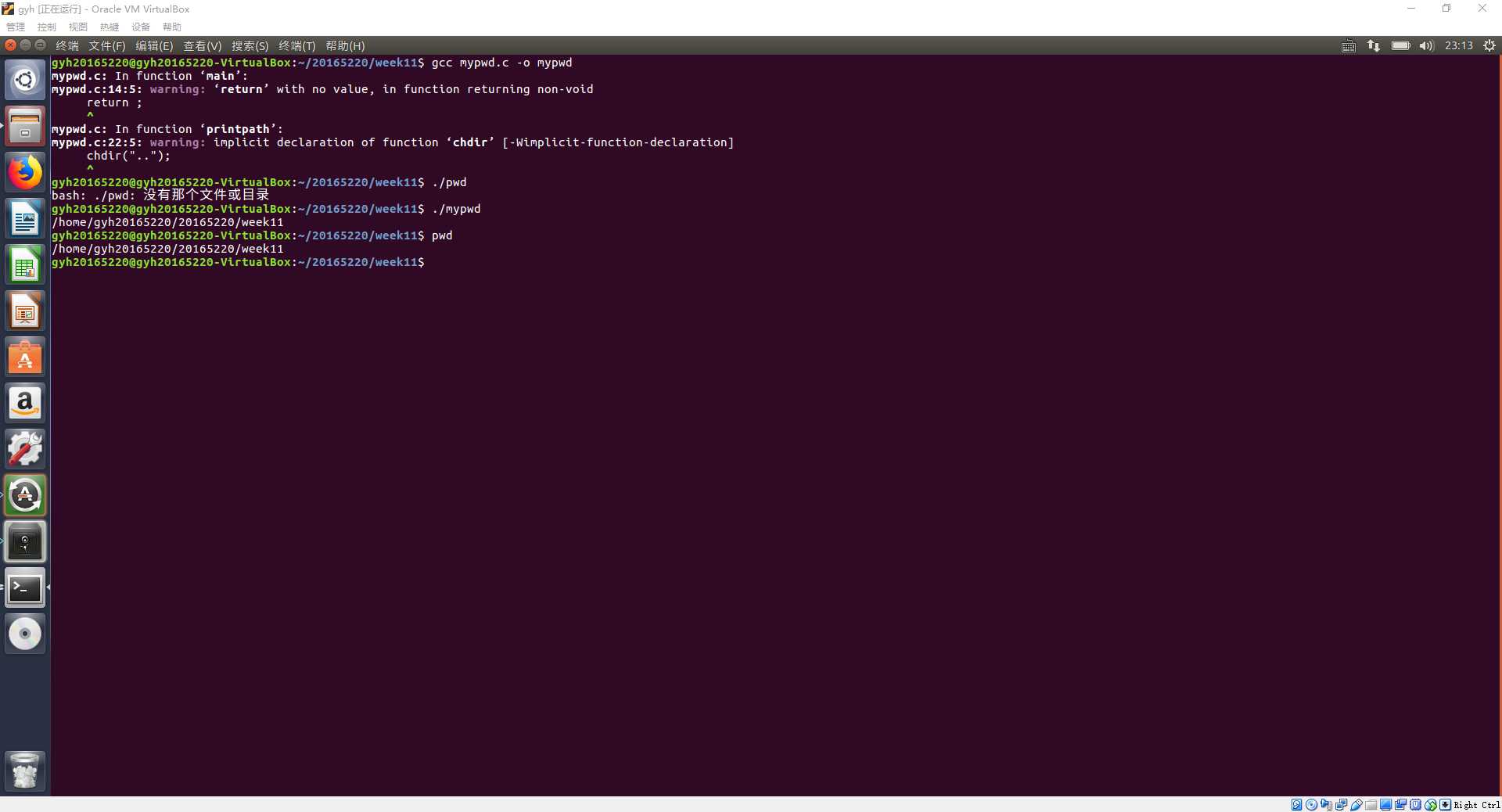Screen dimensions: 1502x812
Task: Click VirtualBox shared folders status icon
Action: pyautogui.click(x=1371, y=804)
